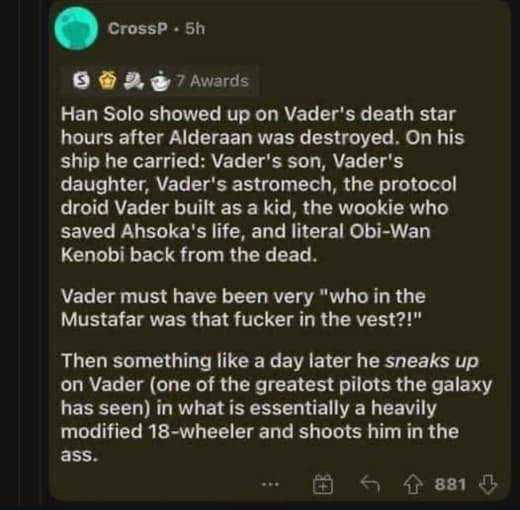520x510 pixels.
Task: Open the three-dot more options menu
Action: click(x=270, y=483)
